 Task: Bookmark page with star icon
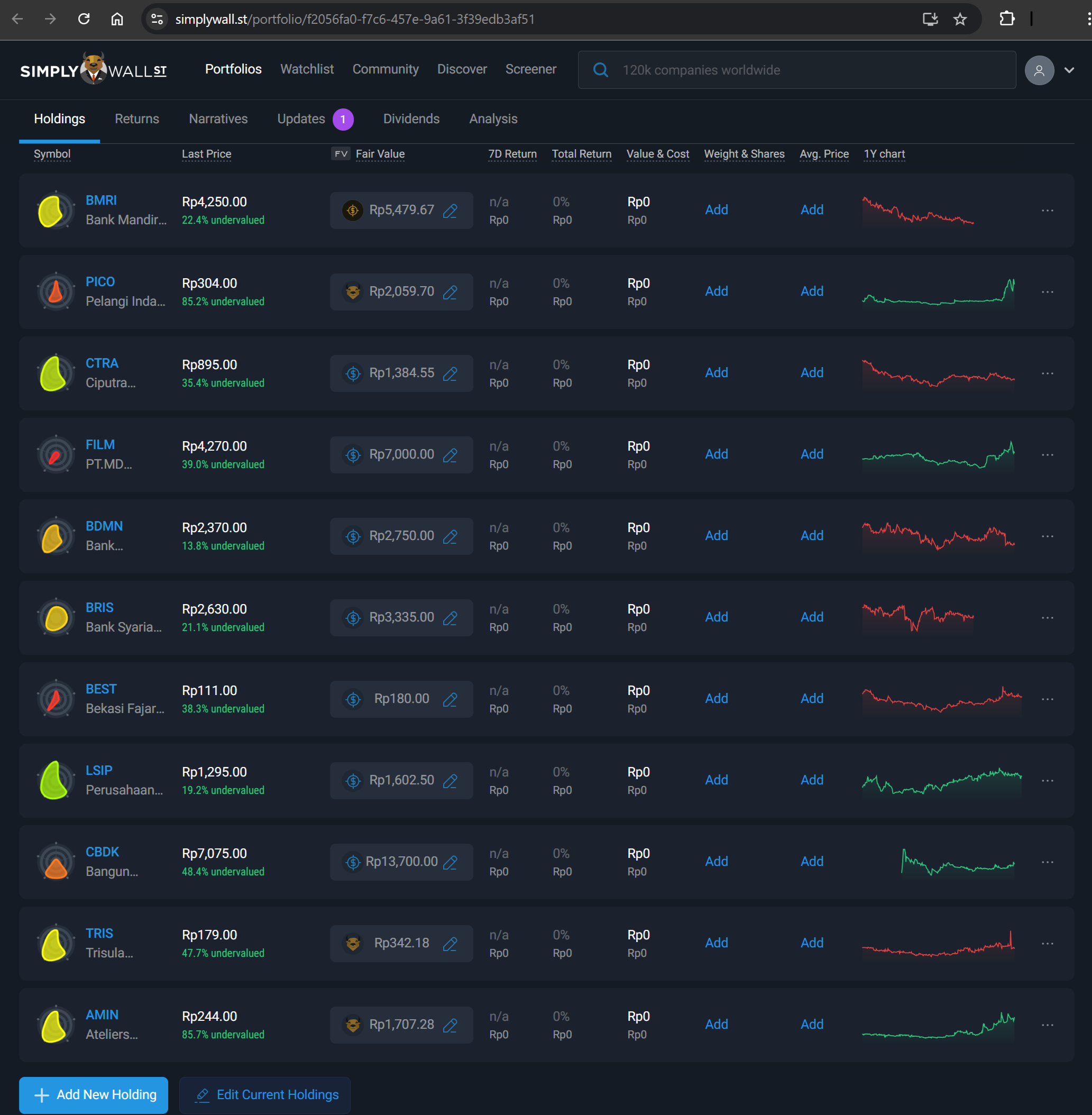pyautogui.click(x=959, y=19)
